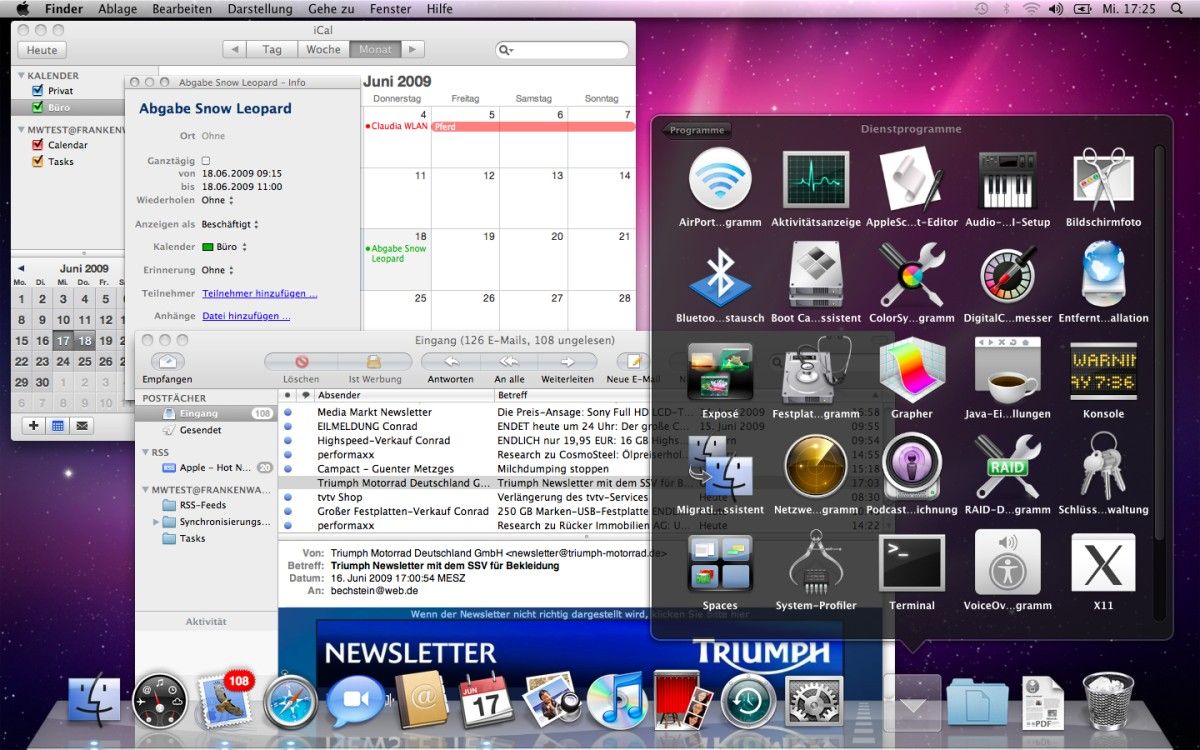
Task: Toggle the Privat calendar checkbox
Action: click(x=38, y=91)
